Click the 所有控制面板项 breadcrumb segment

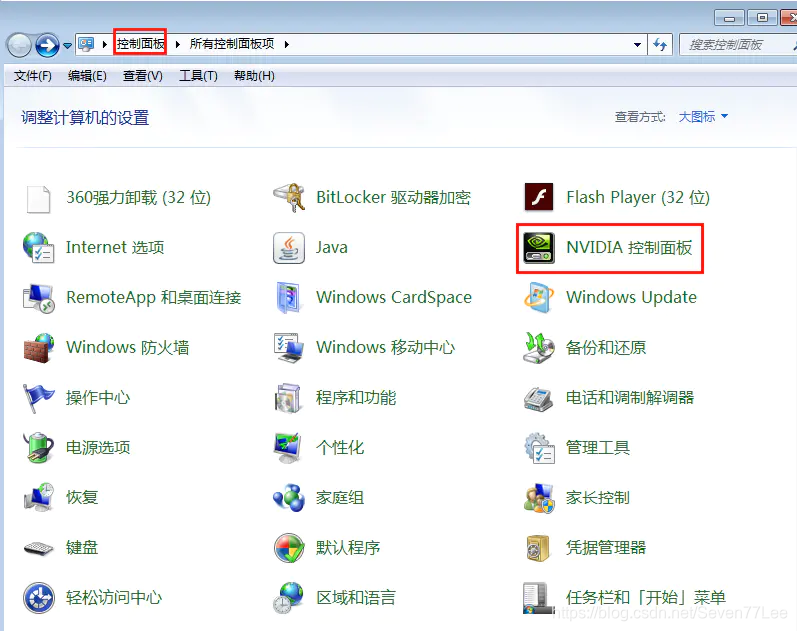[232, 44]
